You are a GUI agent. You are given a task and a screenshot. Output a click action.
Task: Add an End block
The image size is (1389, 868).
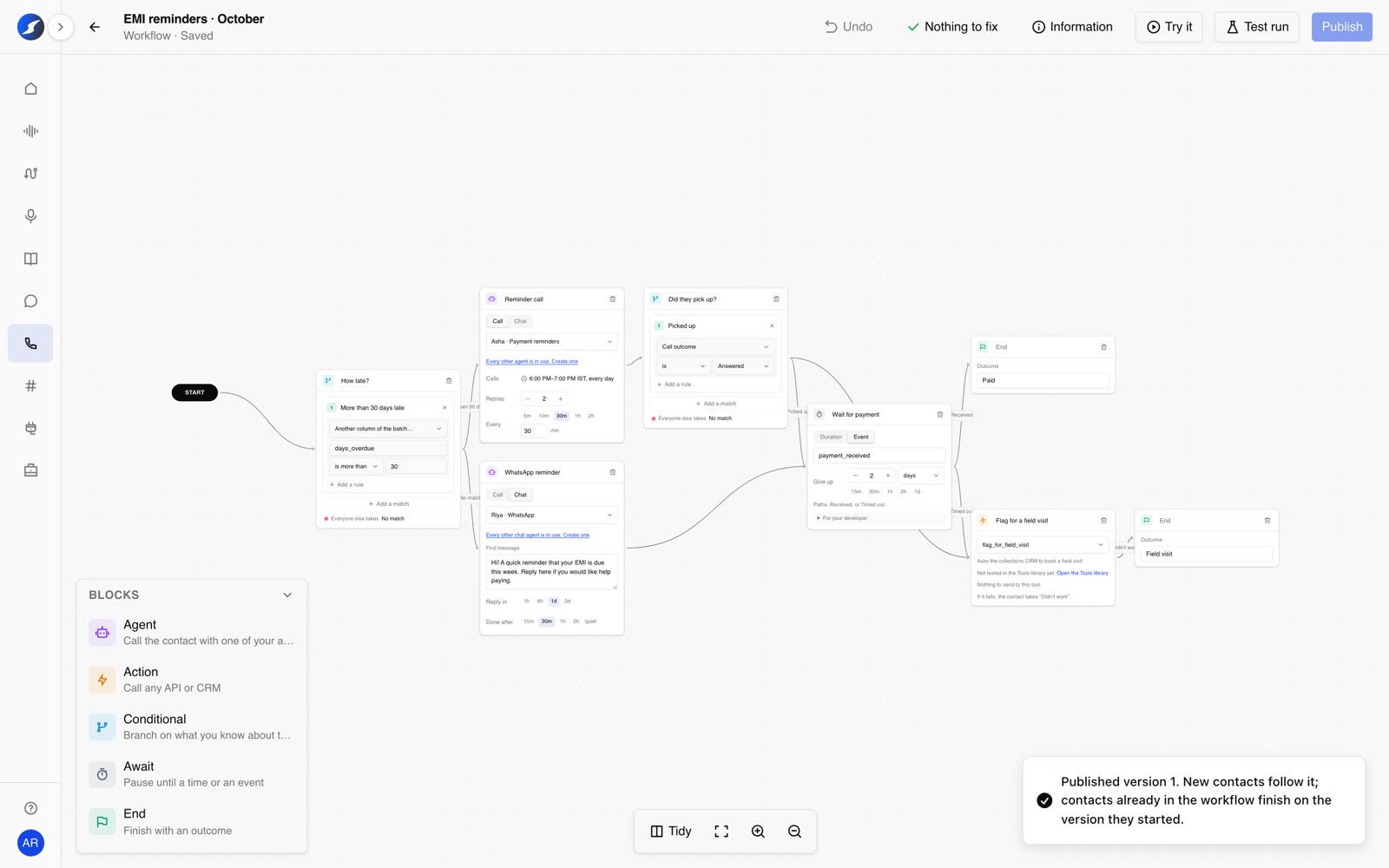click(192, 822)
